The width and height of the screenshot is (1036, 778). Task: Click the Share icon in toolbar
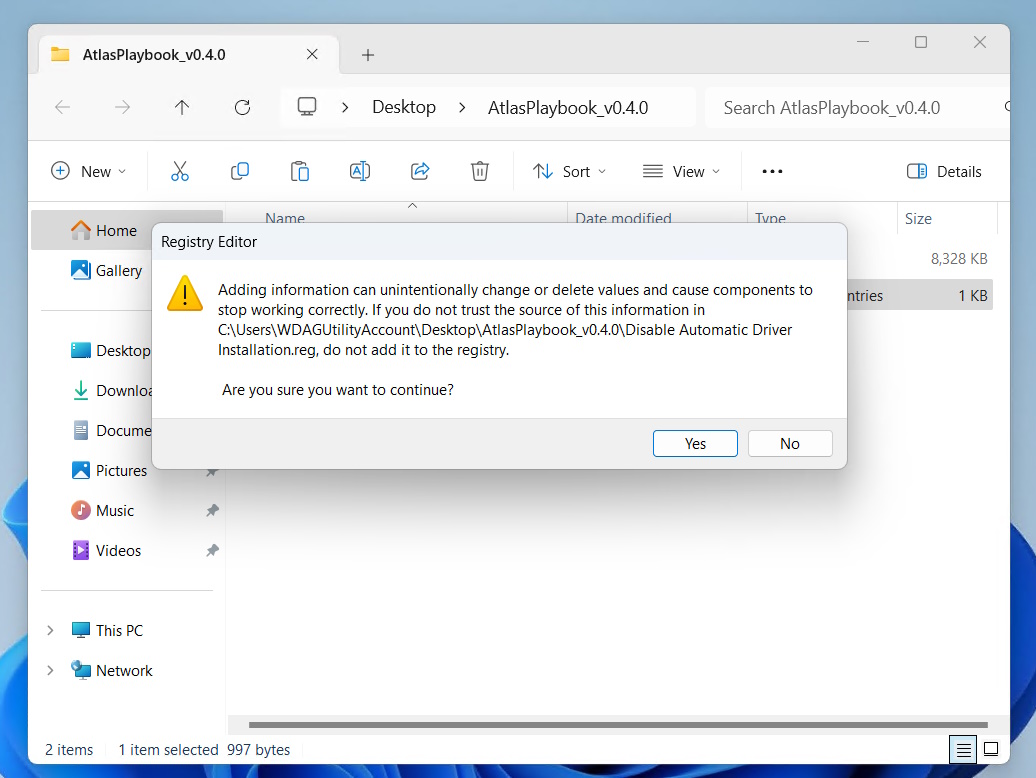click(x=420, y=171)
